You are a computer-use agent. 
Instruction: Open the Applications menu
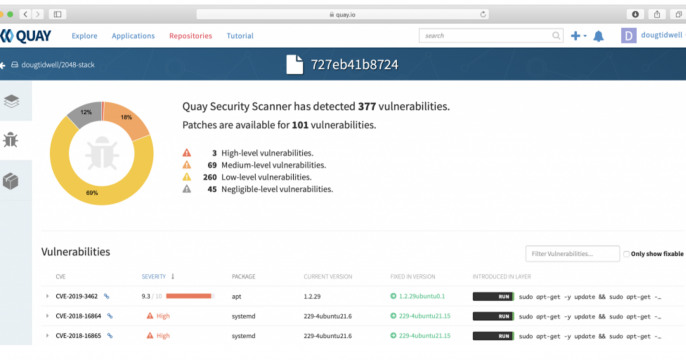133,36
